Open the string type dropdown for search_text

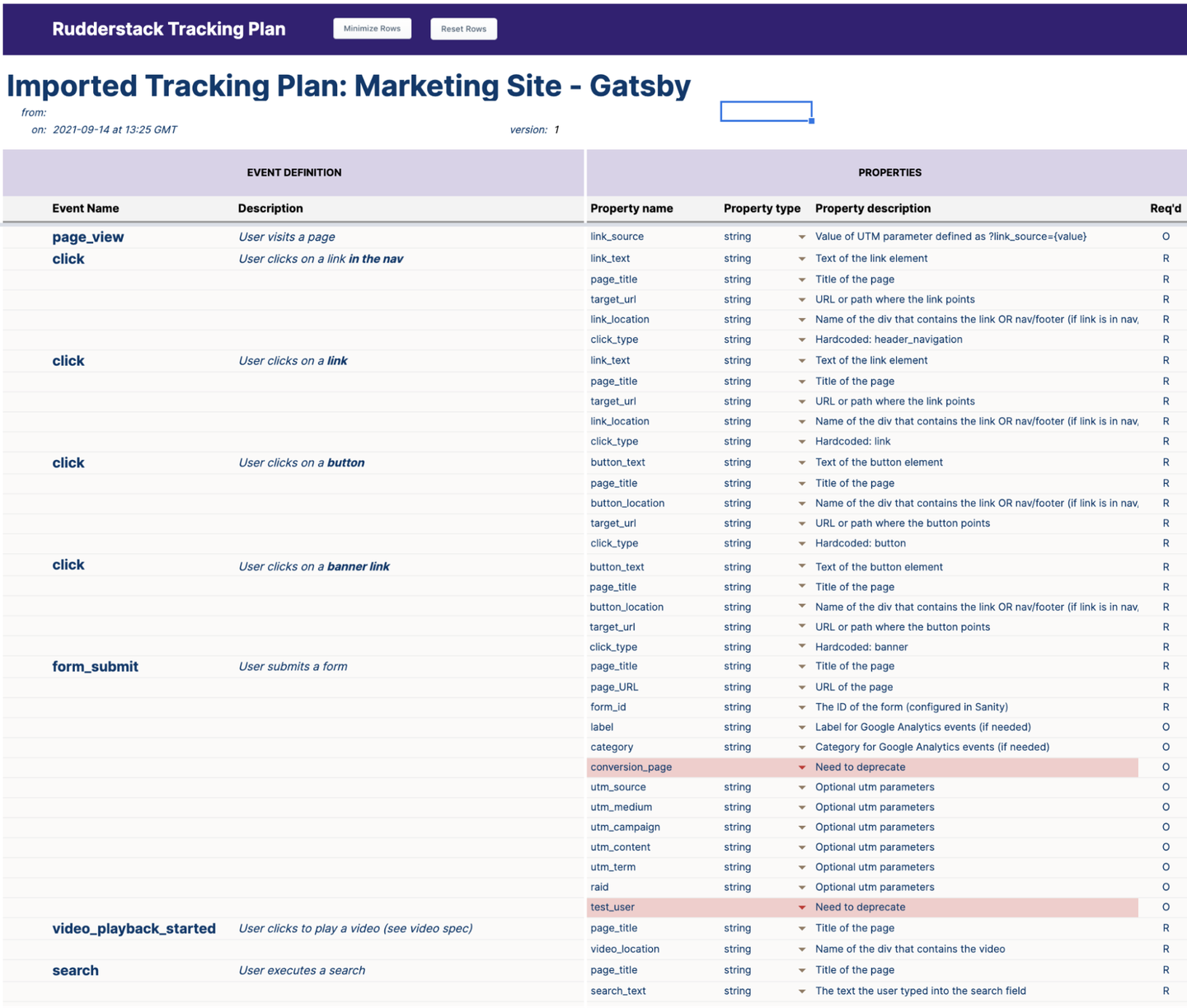click(x=800, y=990)
